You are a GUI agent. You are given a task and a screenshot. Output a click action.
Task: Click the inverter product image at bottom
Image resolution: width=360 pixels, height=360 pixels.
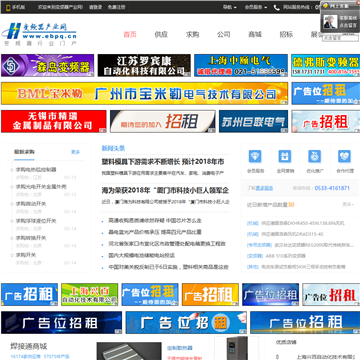236,348
